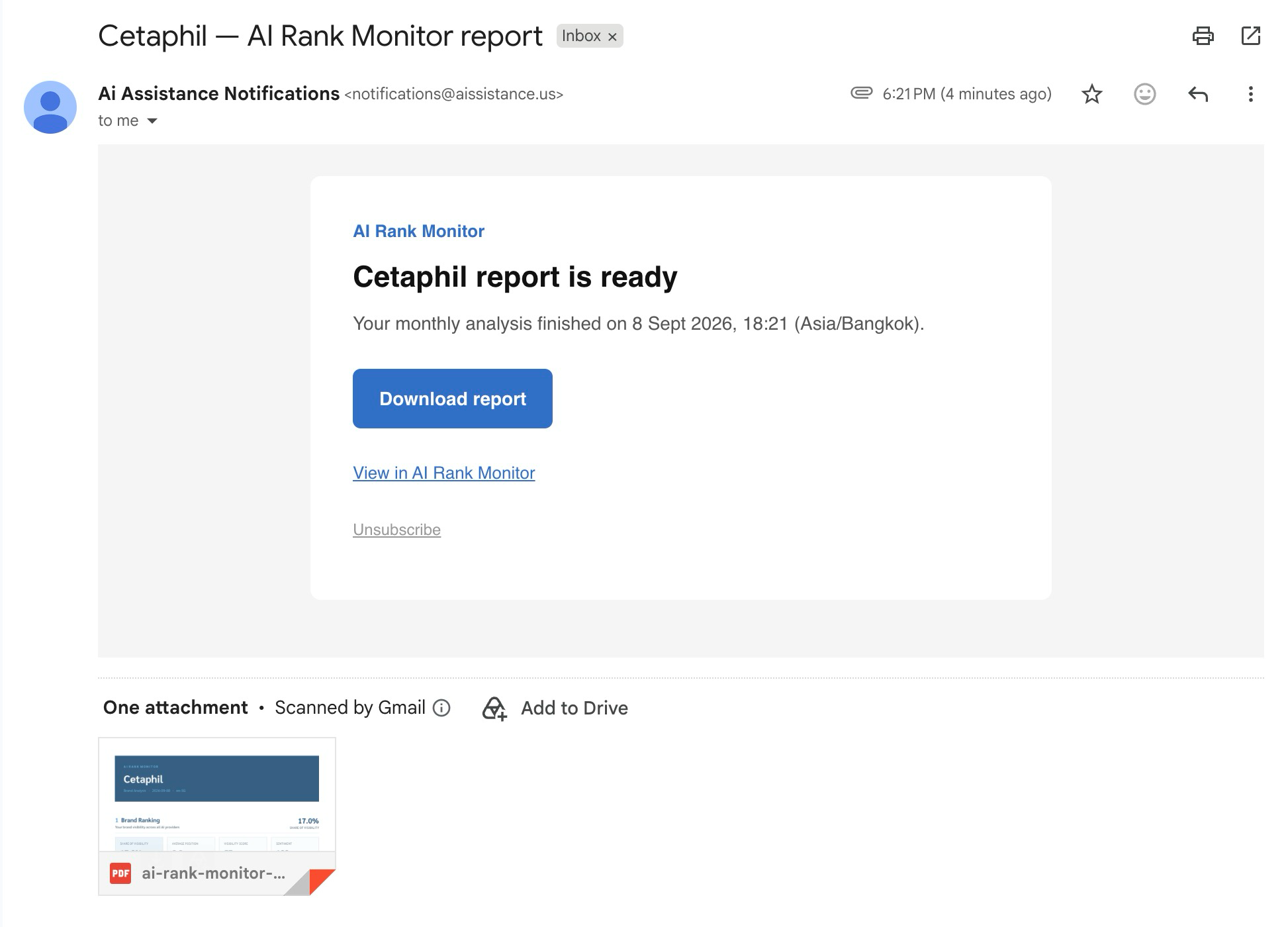Click the paperclip attachment indicator
The image size is (1288, 927).
(861, 93)
